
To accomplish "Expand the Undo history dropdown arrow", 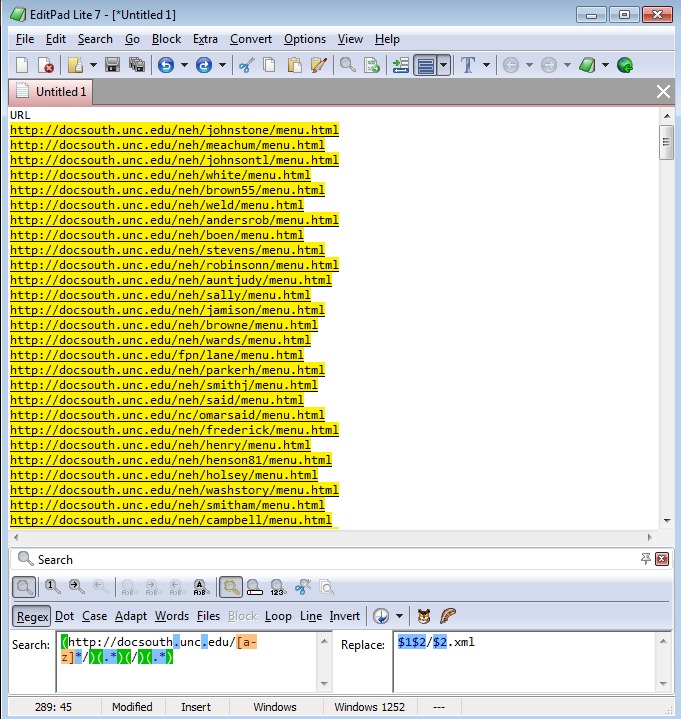I will click(184, 65).
